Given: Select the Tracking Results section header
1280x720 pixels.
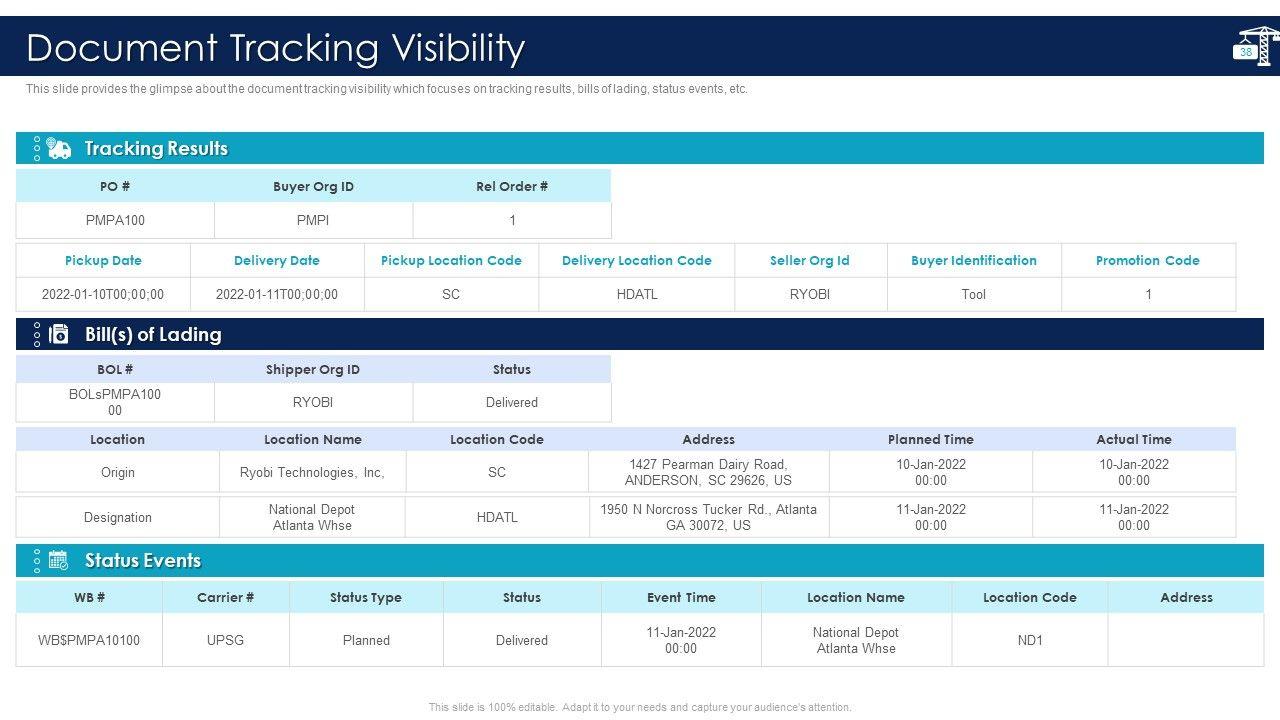Looking at the screenshot, I should point(156,149).
